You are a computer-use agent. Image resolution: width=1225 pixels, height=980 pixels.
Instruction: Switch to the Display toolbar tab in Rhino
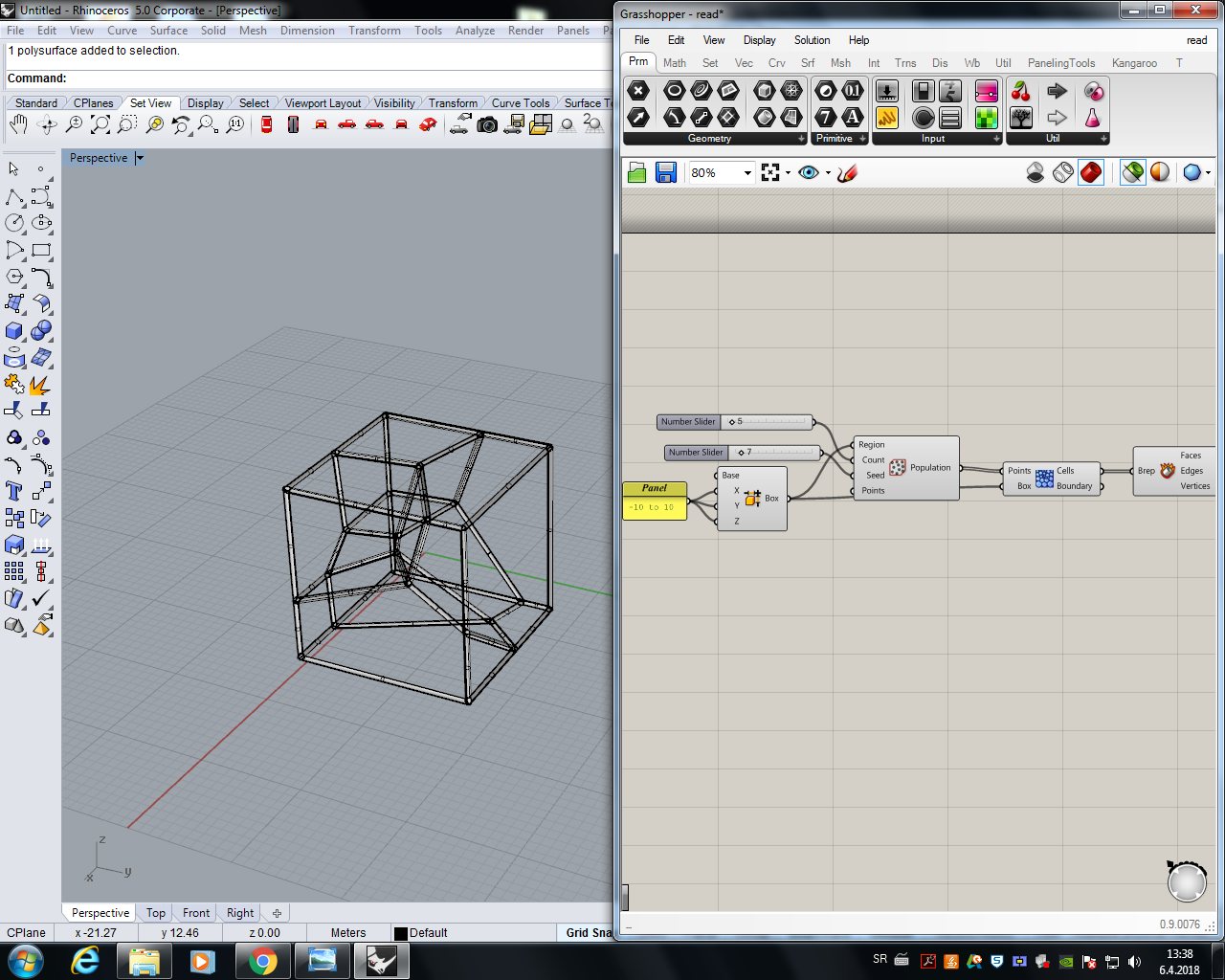click(x=205, y=103)
